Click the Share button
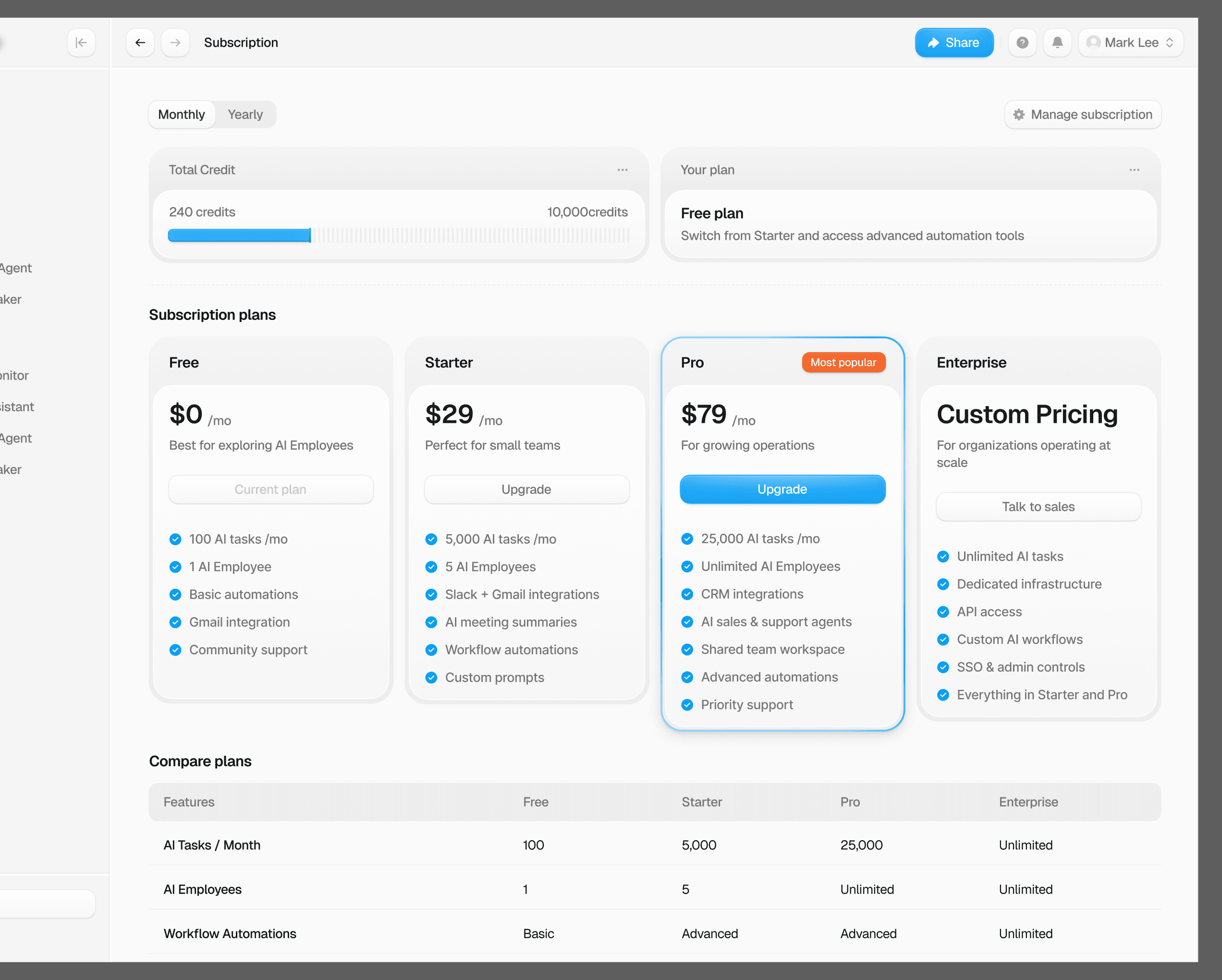This screenshot has height=980, width=1222. click(x=954, y=42)
